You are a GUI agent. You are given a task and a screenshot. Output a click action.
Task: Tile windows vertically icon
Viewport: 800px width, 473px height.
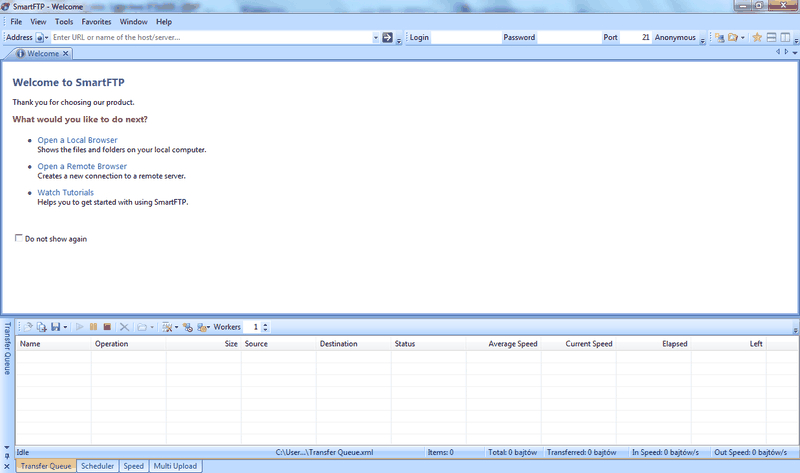coord(785,37)
